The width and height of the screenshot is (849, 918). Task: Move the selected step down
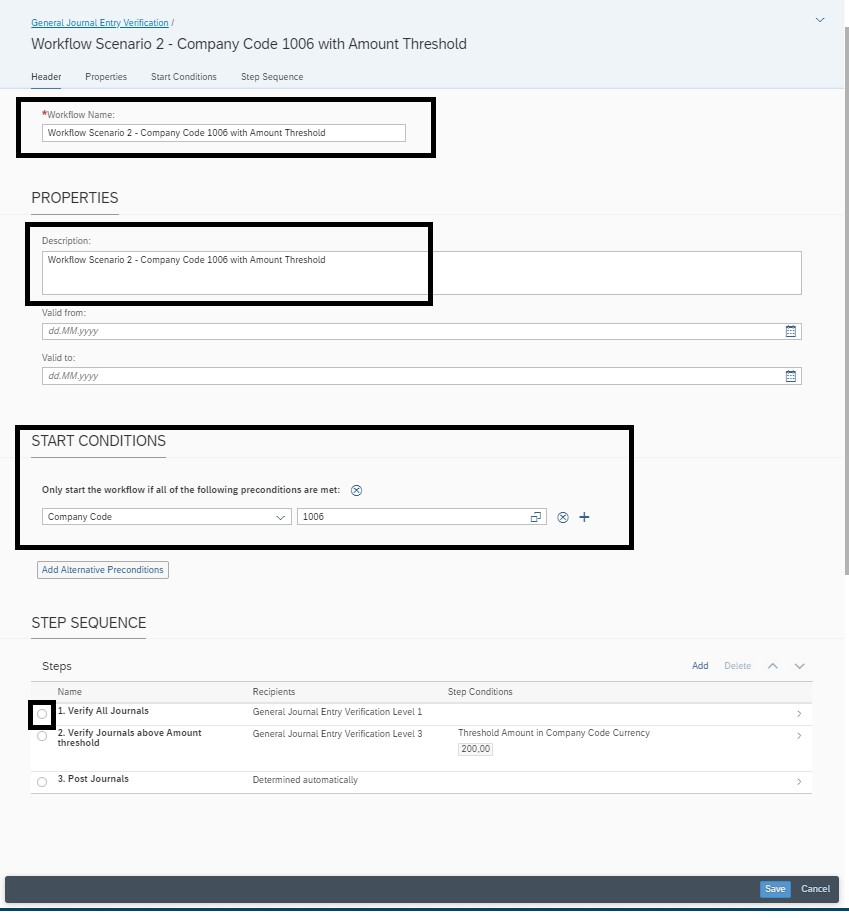tap(800, 666)
